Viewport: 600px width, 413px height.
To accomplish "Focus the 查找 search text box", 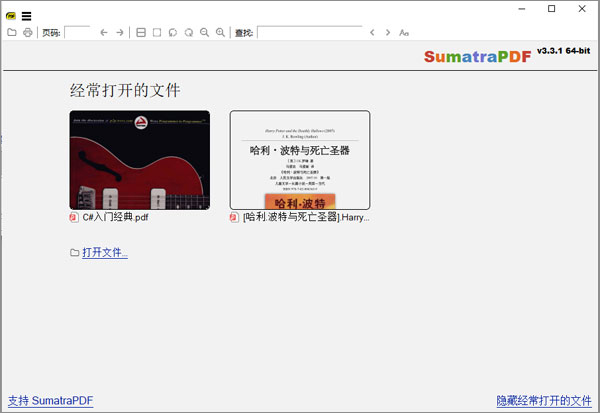I will [x=309, y=33].
